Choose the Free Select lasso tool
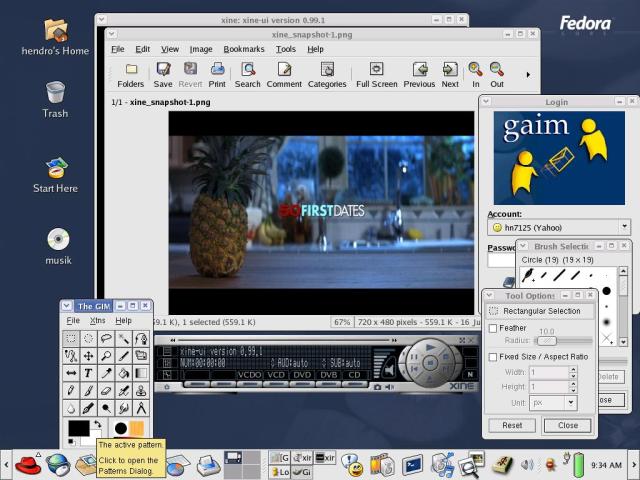This screenshot has height=480, width=640. [x=106, y=338]
